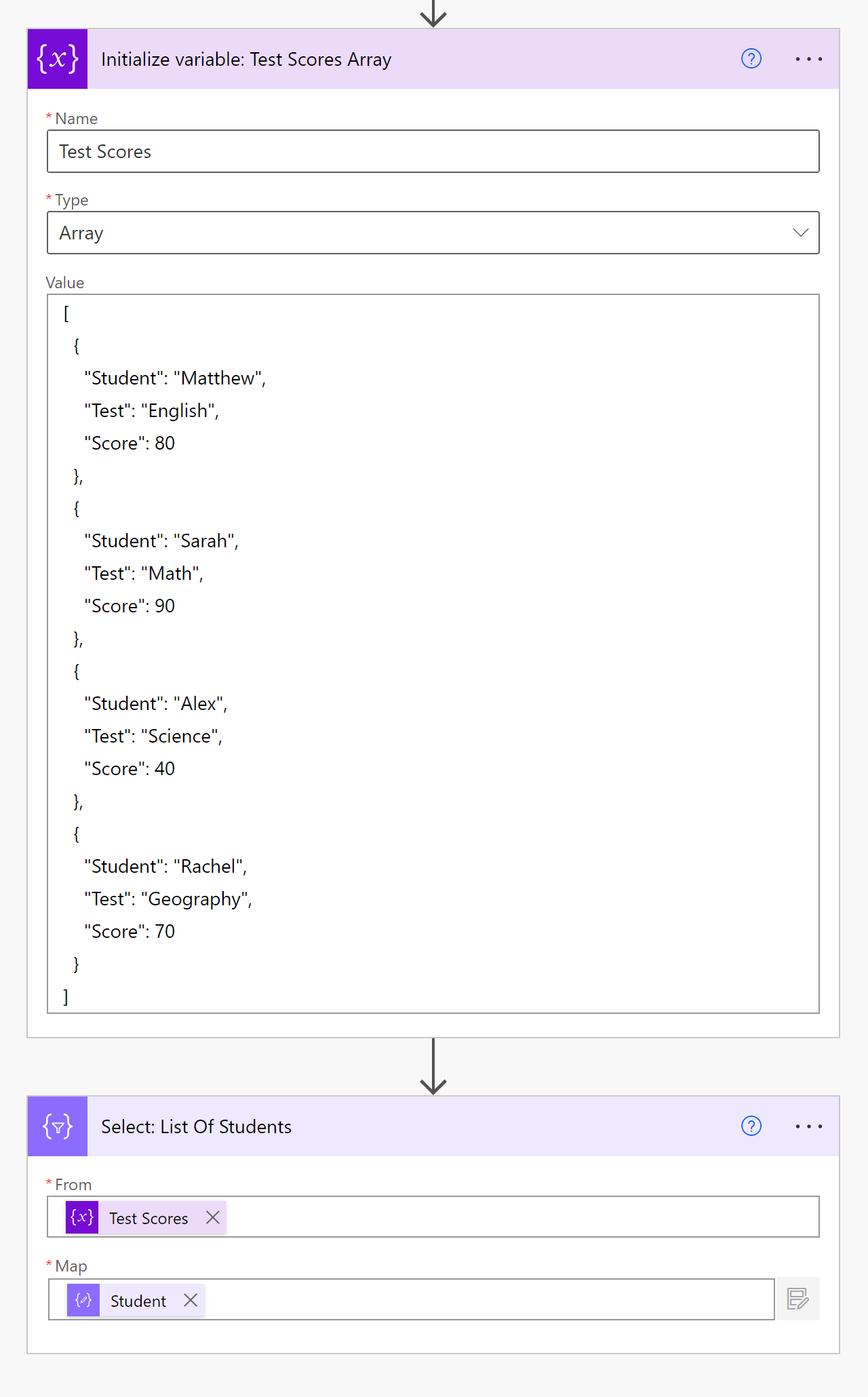The width and height of the screenshot is (868, 1397).
Task: Open help for Initialize variable action
Action: tap(751, 59)
